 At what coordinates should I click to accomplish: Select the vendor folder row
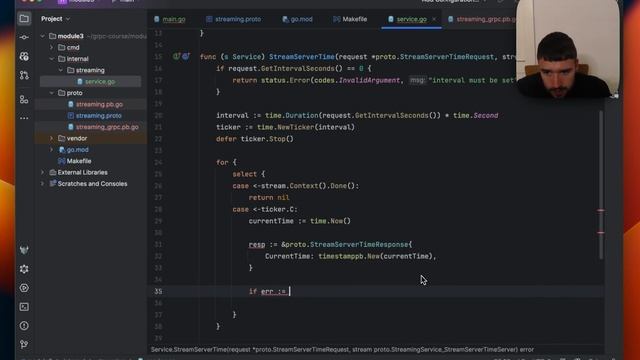pos(91,138)
